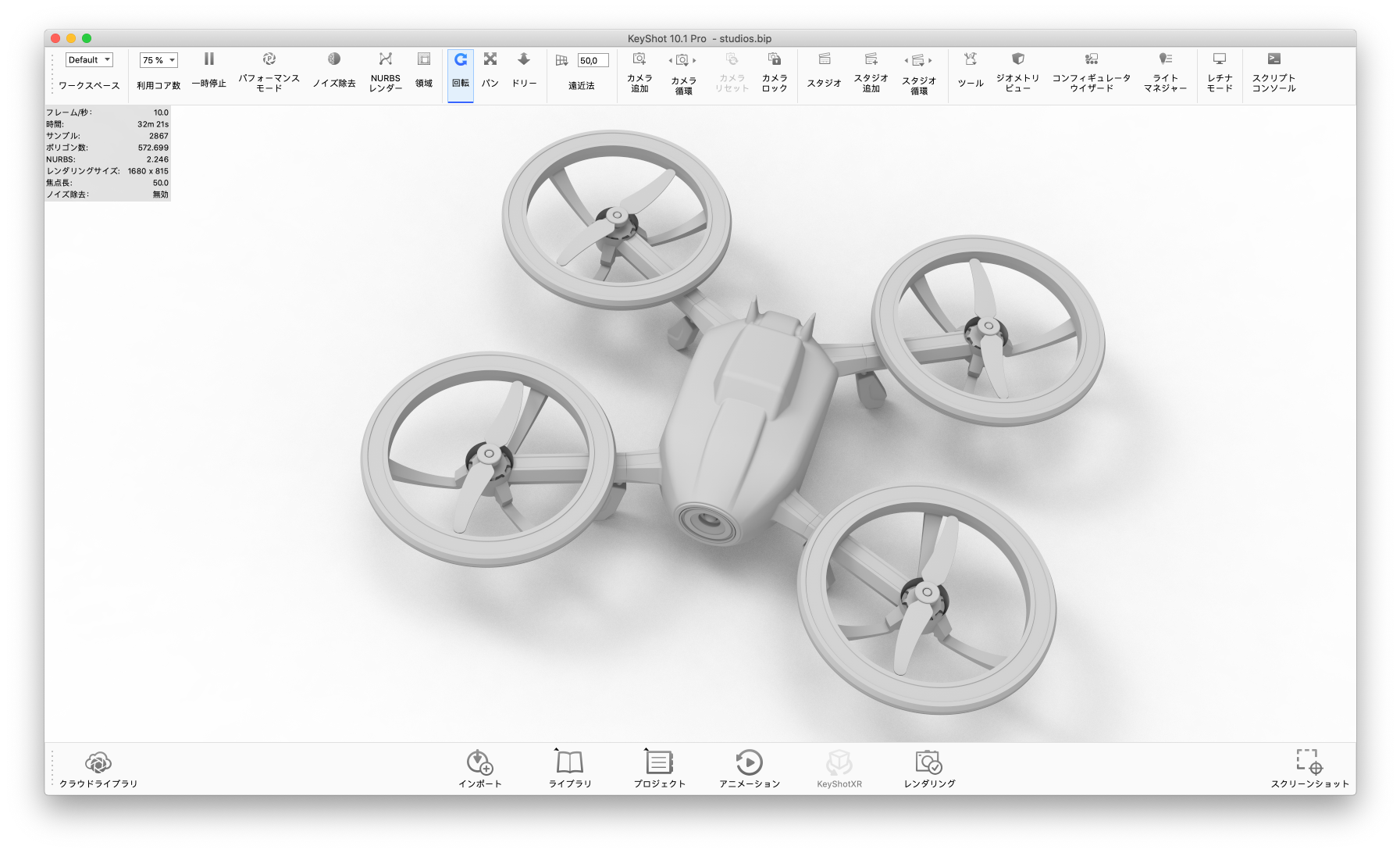Go to the next camera via the right arrow

694,60
